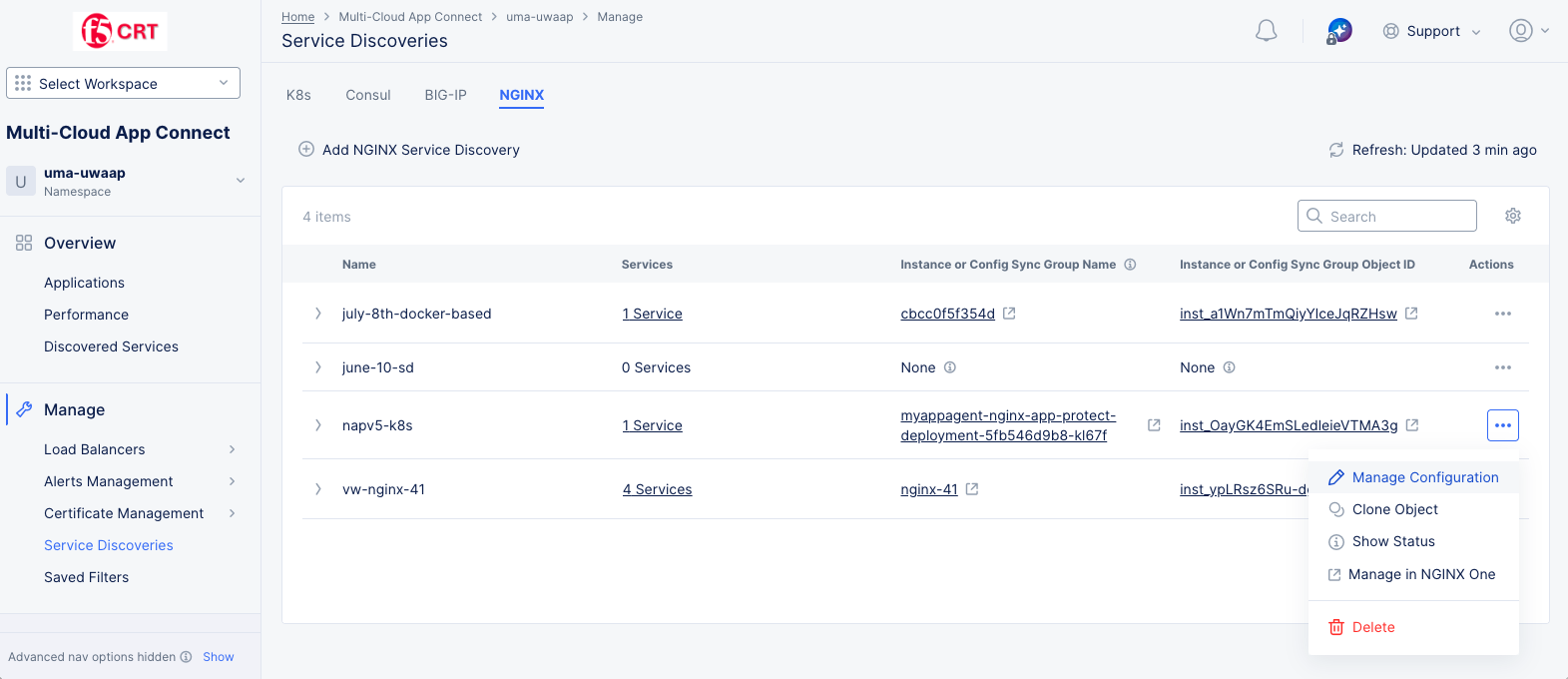1568x679 pixels.
Task: Open Select Workspace dropdown
Action: click(123, 83)
